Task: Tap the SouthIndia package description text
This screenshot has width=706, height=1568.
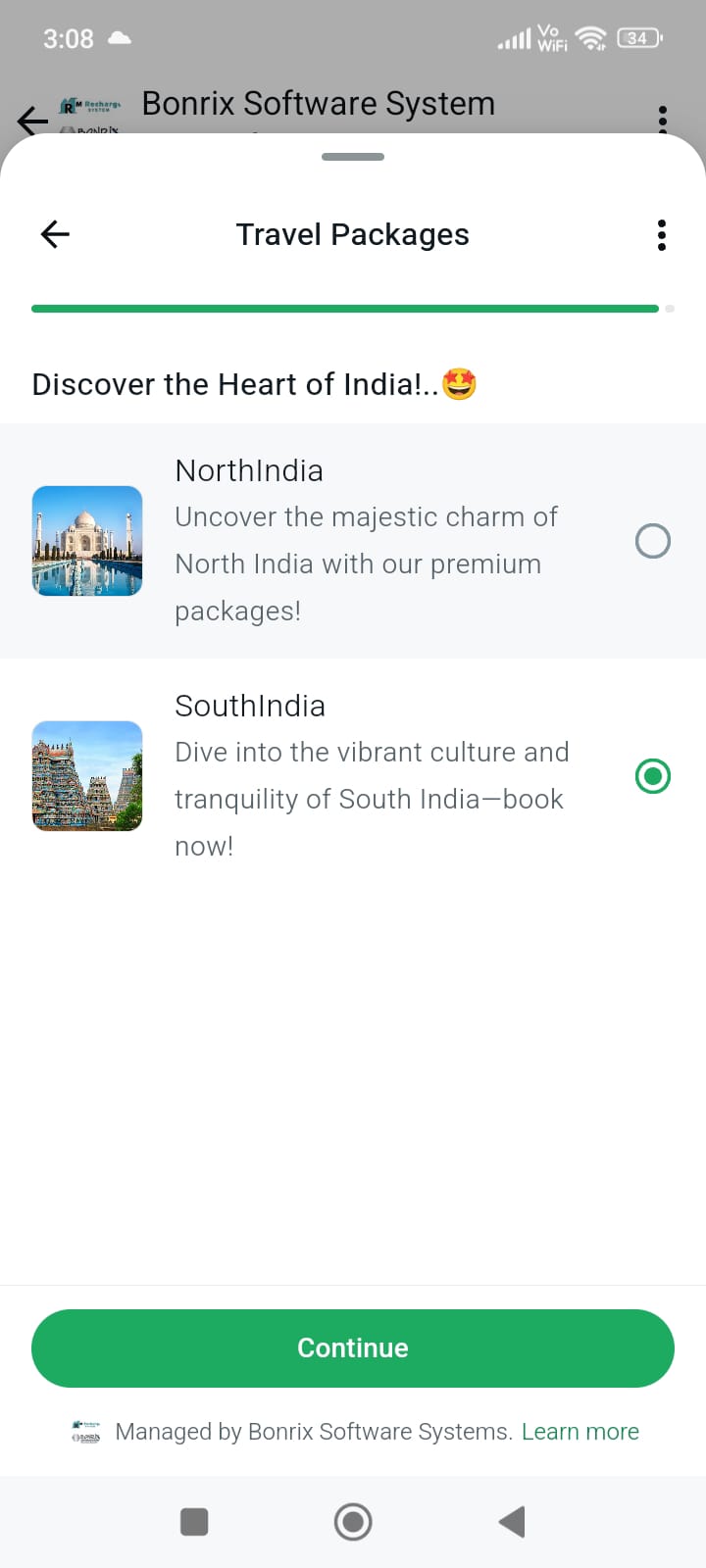Action: 371,799
